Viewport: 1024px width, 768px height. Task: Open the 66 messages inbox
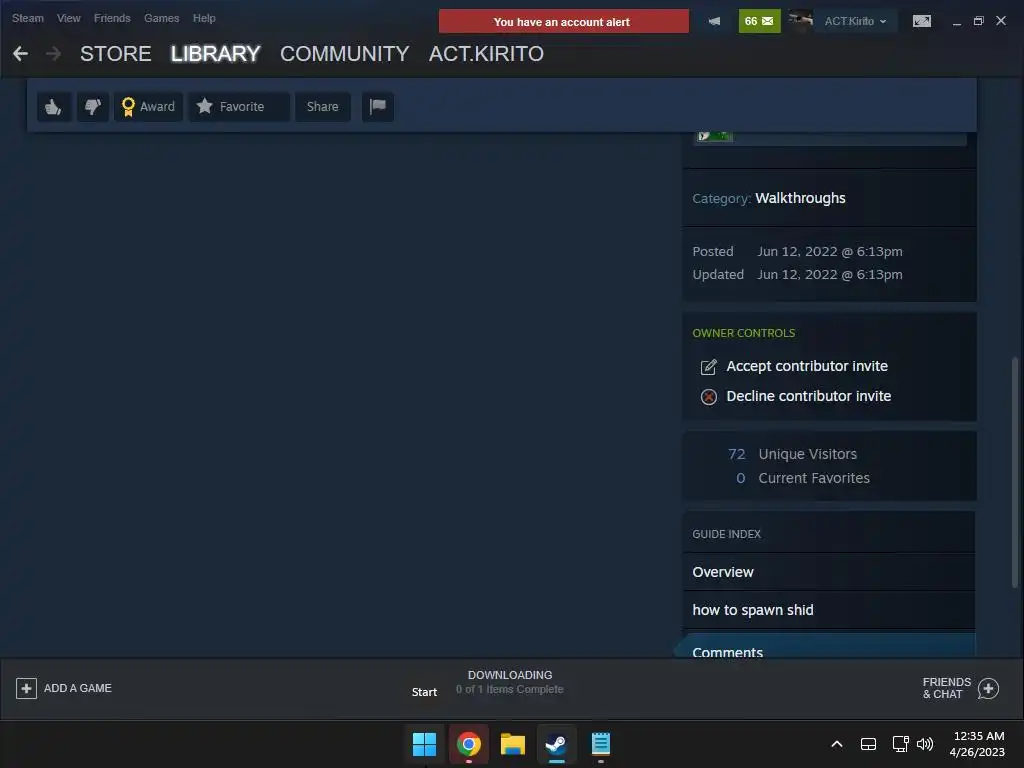pos(759,22)
